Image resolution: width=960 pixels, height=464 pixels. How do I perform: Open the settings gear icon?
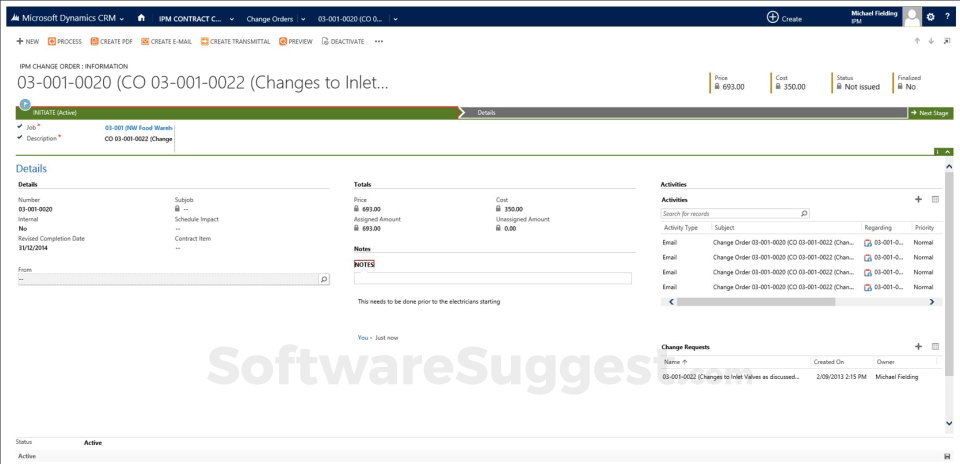(931, 18)
